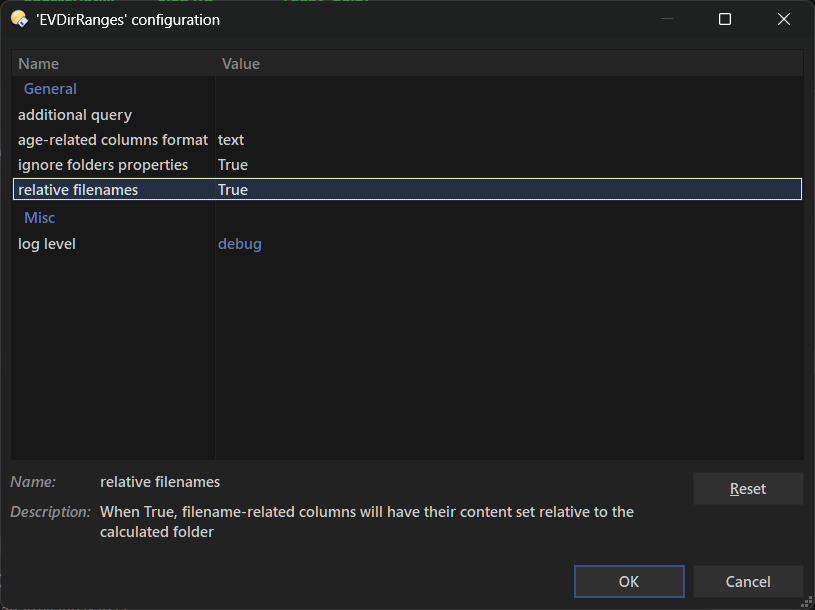This screenshot has height=610, width=815.
Task: Open the log level 'debug' value dropdown
Action: pyautogui.click(x=240, y=244)
